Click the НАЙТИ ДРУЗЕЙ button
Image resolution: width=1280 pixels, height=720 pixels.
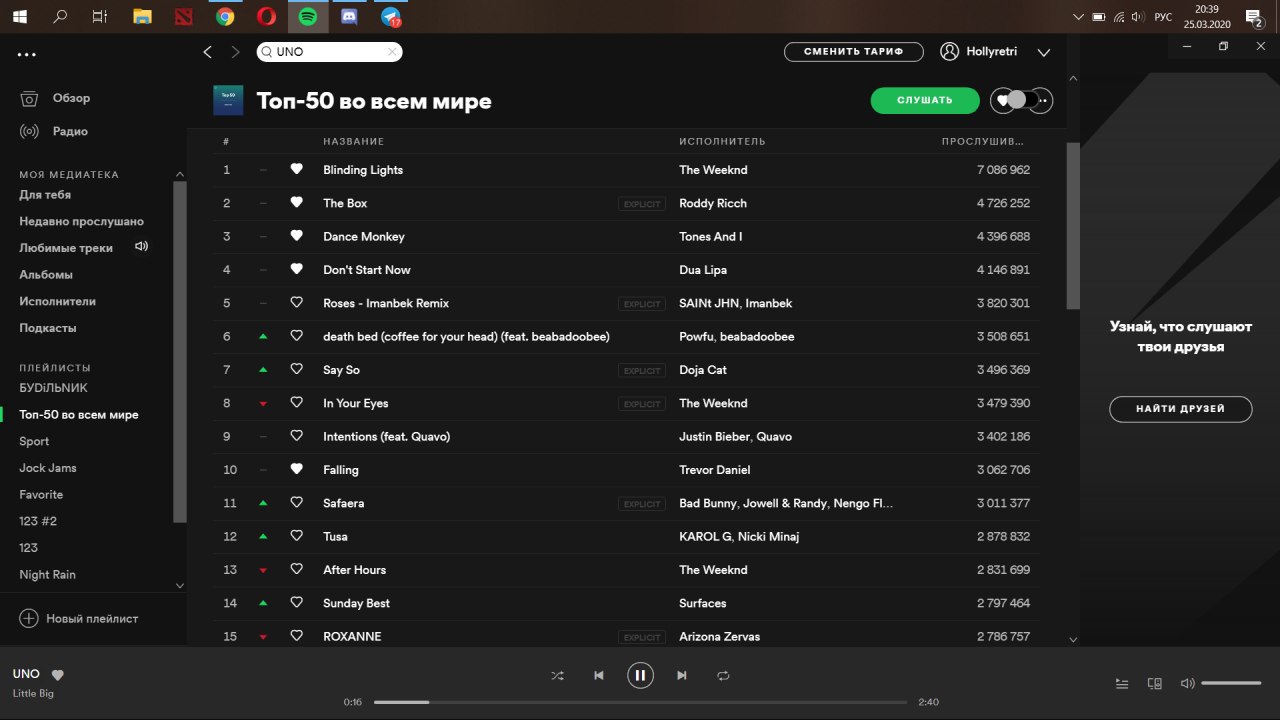(1180, 409)
